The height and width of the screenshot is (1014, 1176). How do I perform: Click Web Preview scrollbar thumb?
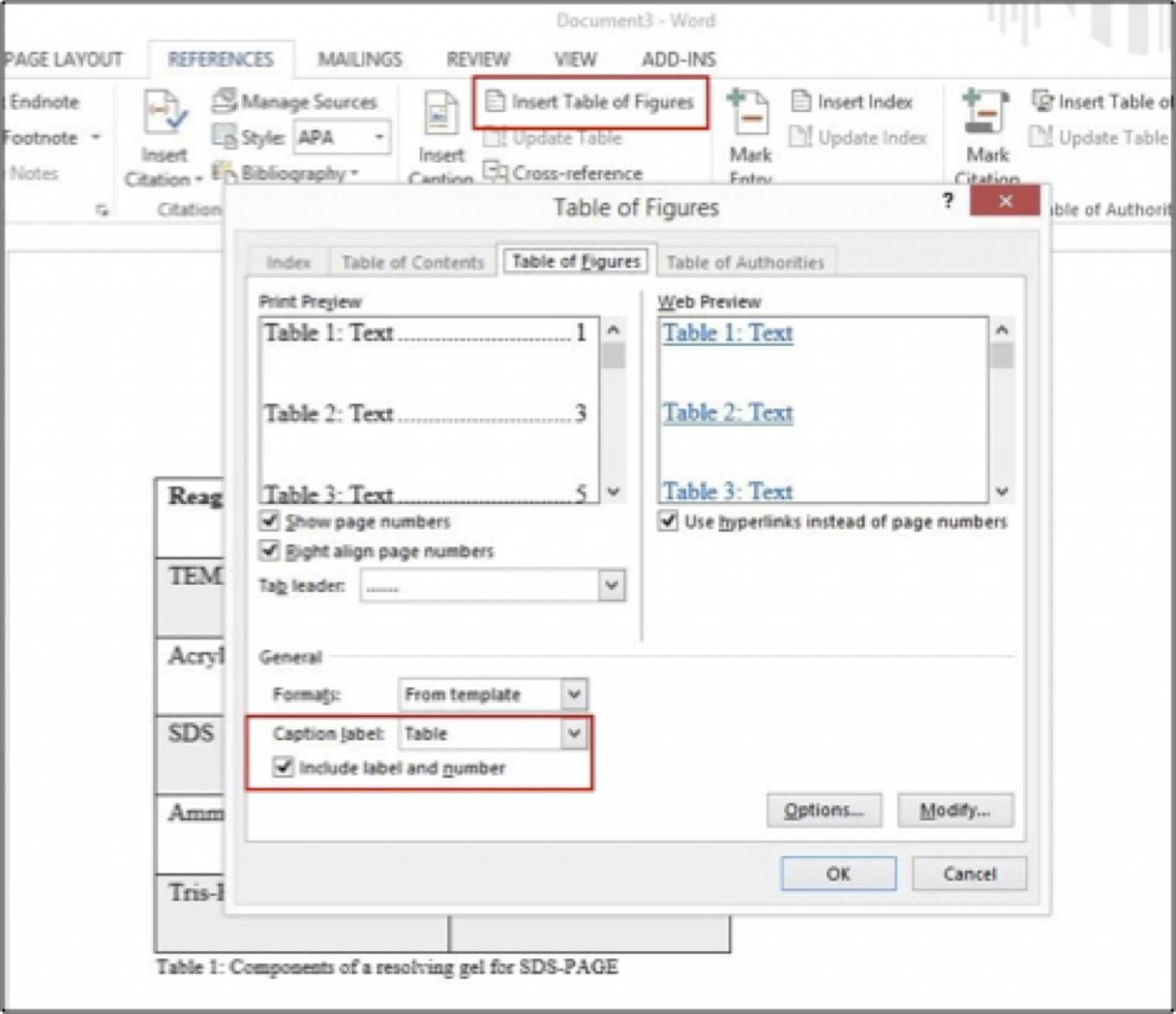coord(1002,356)
